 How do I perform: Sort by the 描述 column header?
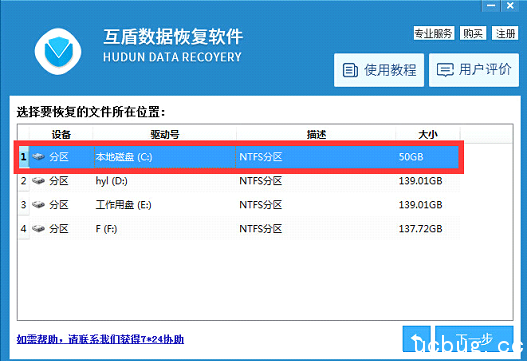(x=316, y=134)
